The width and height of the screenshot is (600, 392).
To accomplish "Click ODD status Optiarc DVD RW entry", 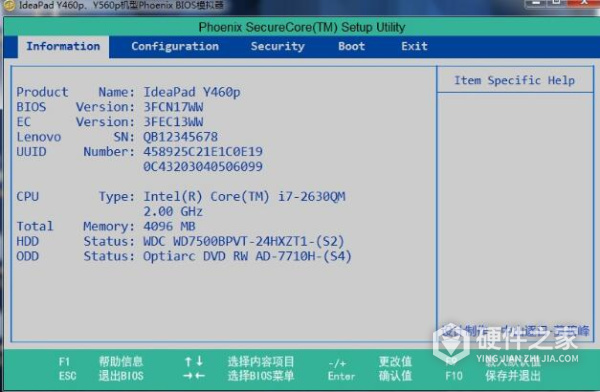I will click(x=247, y=256).
